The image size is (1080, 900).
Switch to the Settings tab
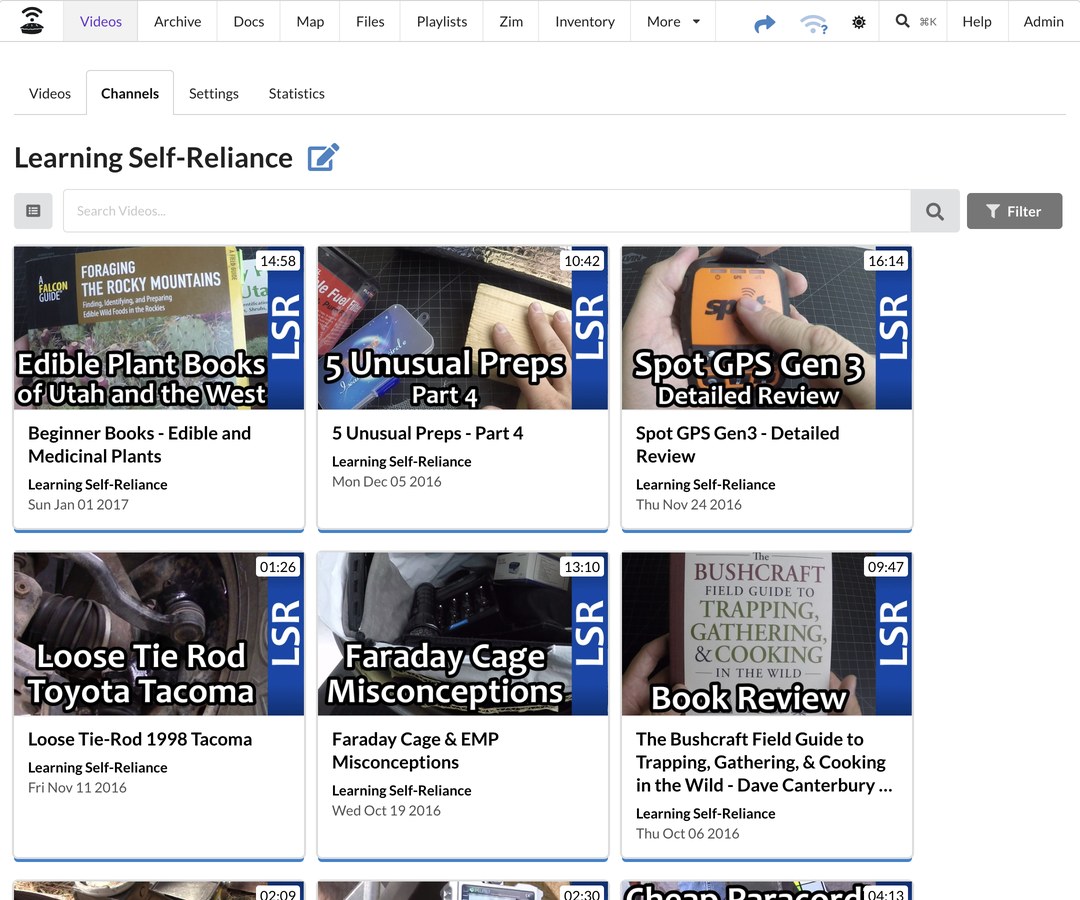tap(214, 93)
